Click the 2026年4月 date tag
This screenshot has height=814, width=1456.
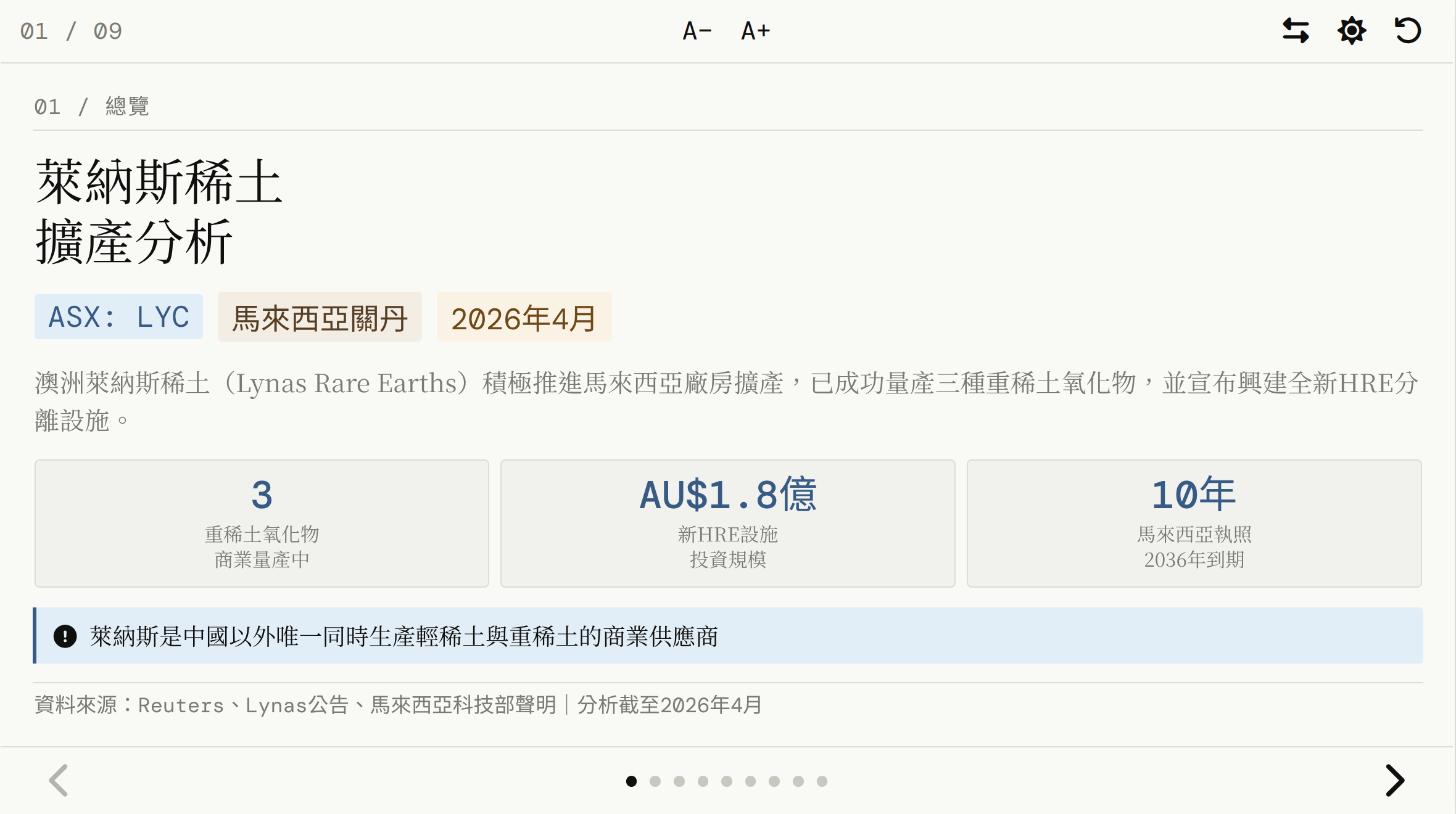[524, 317]
